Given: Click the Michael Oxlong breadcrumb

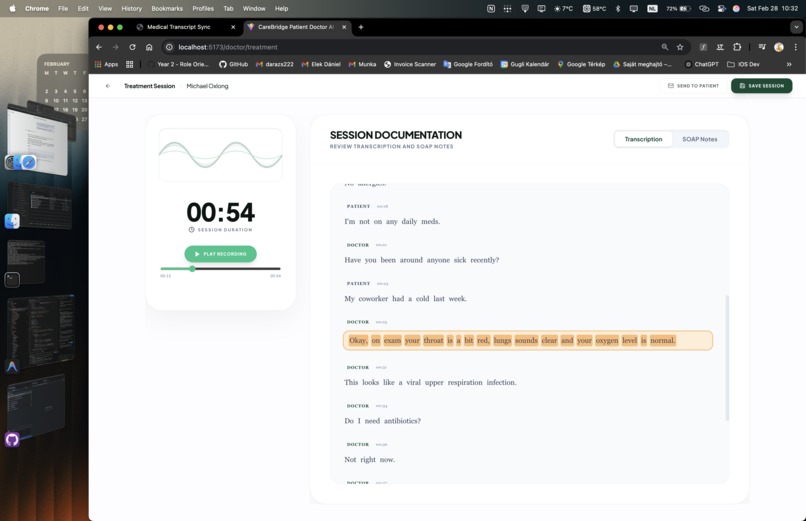Looking at the screenshot, I should 207,86.
